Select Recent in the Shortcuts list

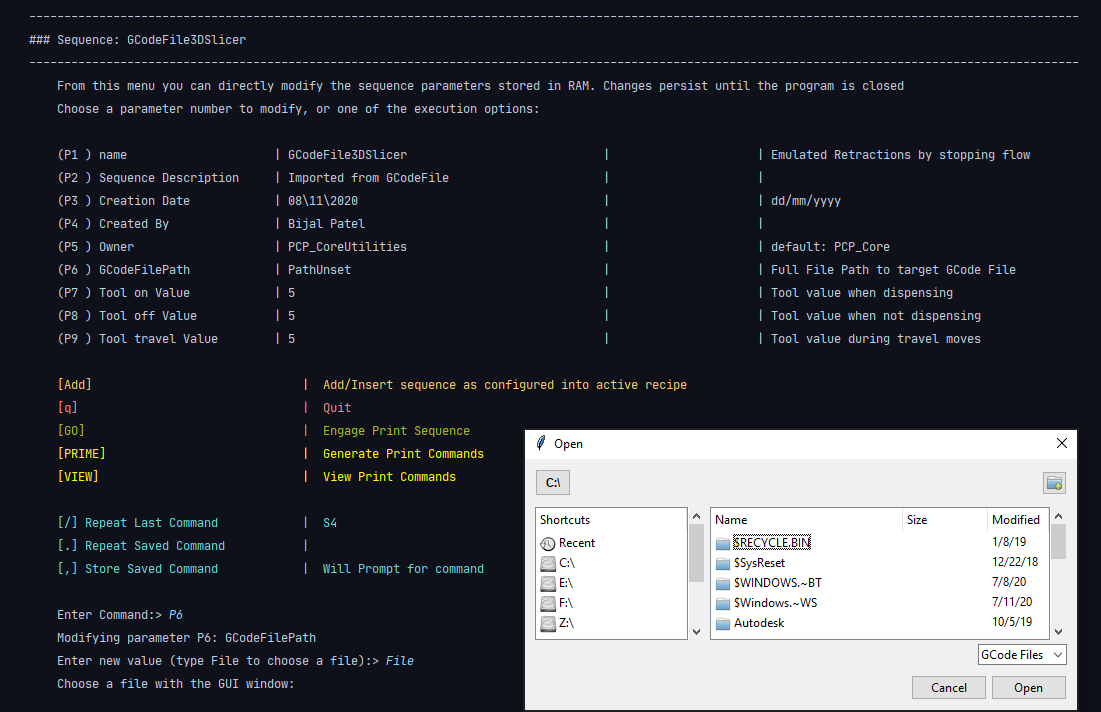[576, 543]
